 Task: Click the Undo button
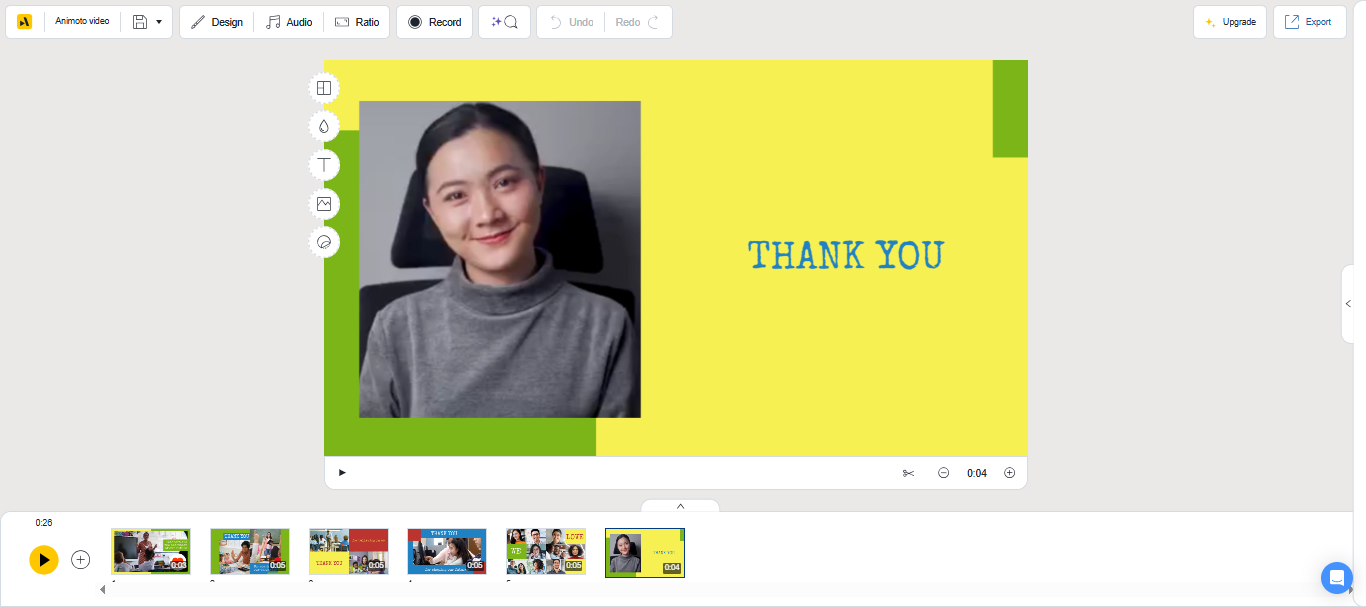click(x=571, y=22)
